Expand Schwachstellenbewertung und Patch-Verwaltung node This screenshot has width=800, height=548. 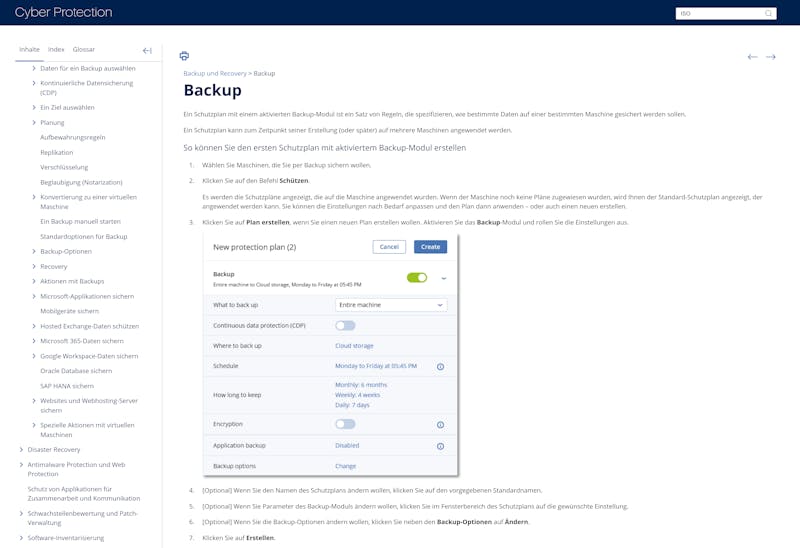(x=21, y=513)
